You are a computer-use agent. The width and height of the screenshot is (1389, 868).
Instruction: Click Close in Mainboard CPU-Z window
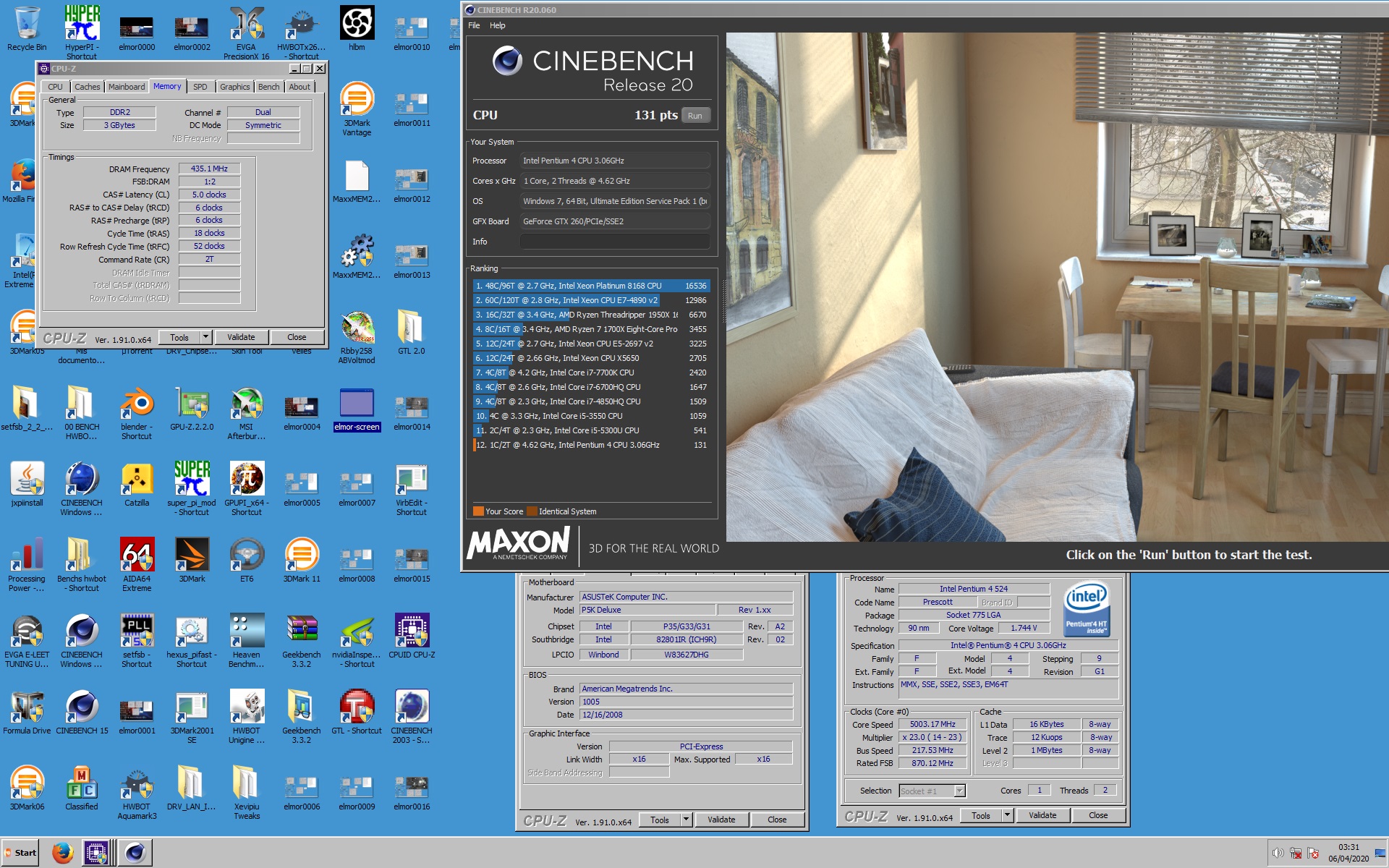pos(777,820)
